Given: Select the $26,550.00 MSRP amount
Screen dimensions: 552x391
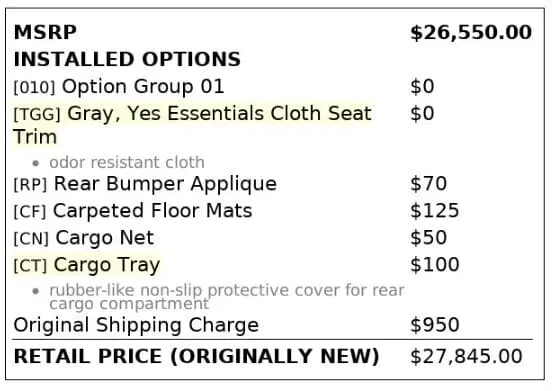Looking at the screenshot, I should [471, 33].
